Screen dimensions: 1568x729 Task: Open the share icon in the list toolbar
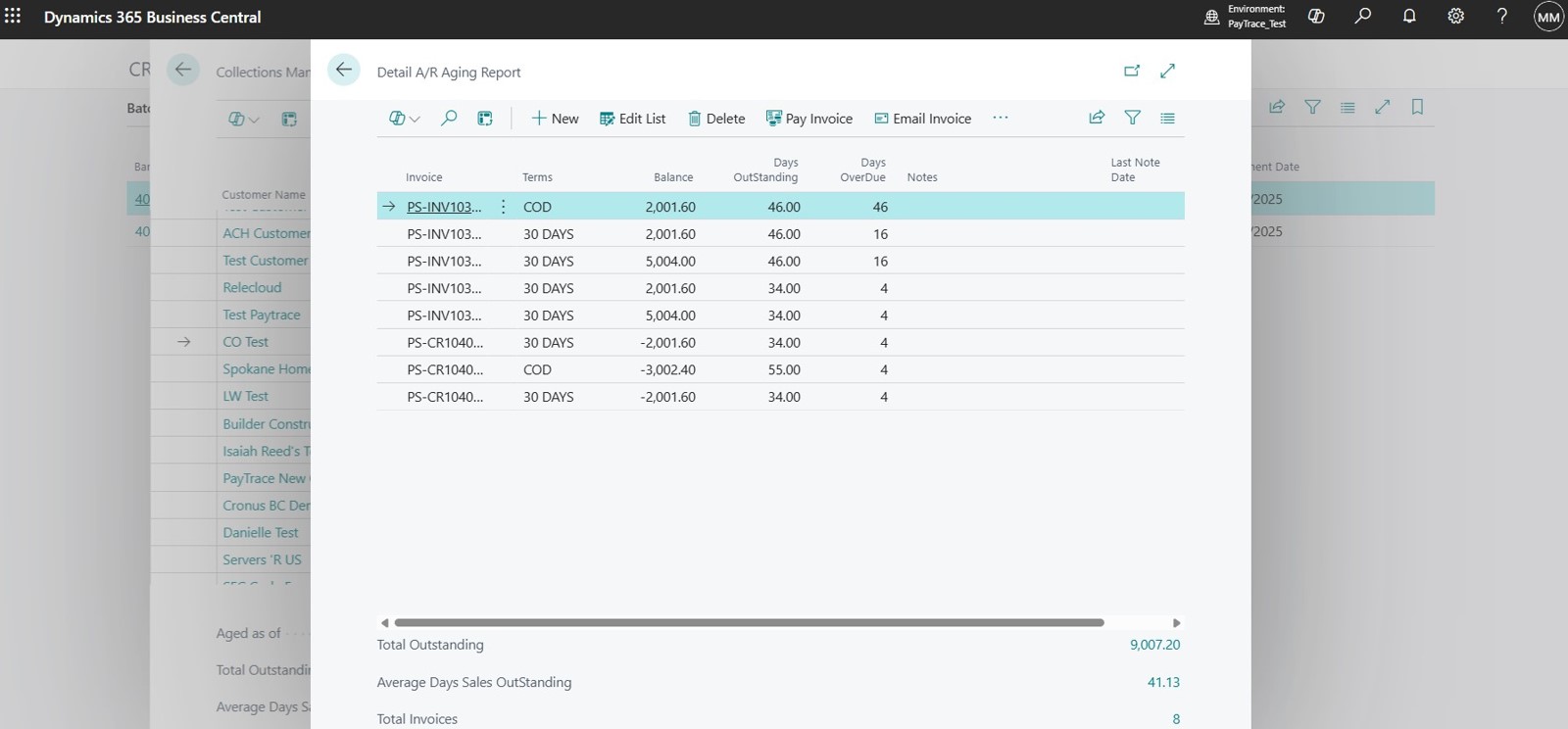[1097, 118]
